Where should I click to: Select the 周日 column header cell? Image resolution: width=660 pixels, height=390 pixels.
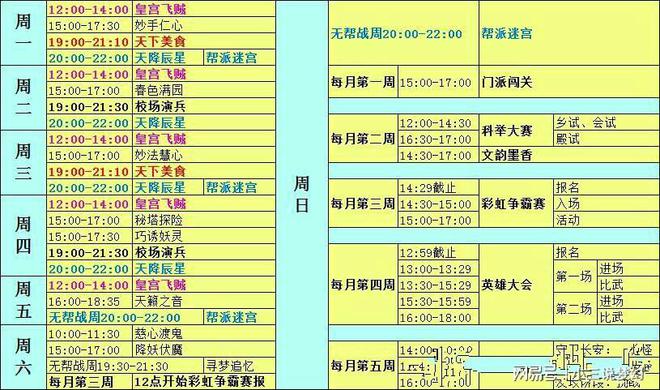(x=302, y=195)
